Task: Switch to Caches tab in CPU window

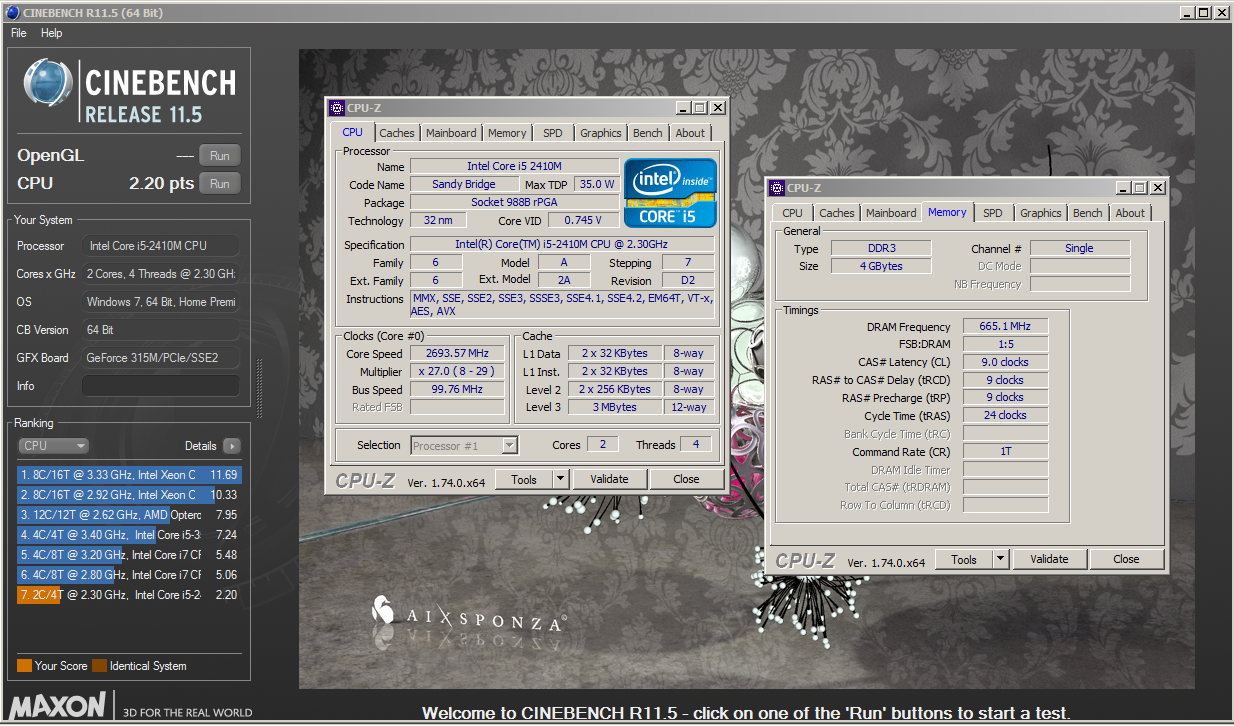Action: [x=397, y=133]
